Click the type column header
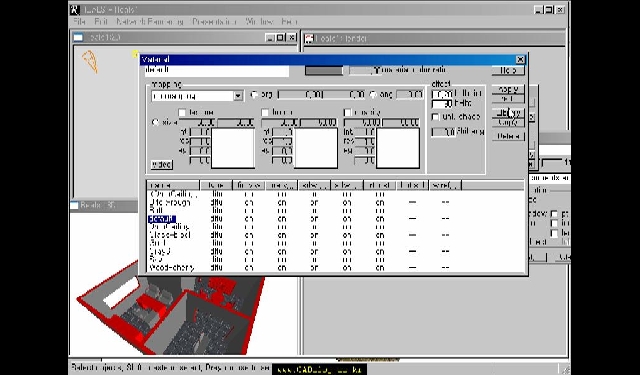The height and width of the screenshot is (375, 640). [216, 186]
